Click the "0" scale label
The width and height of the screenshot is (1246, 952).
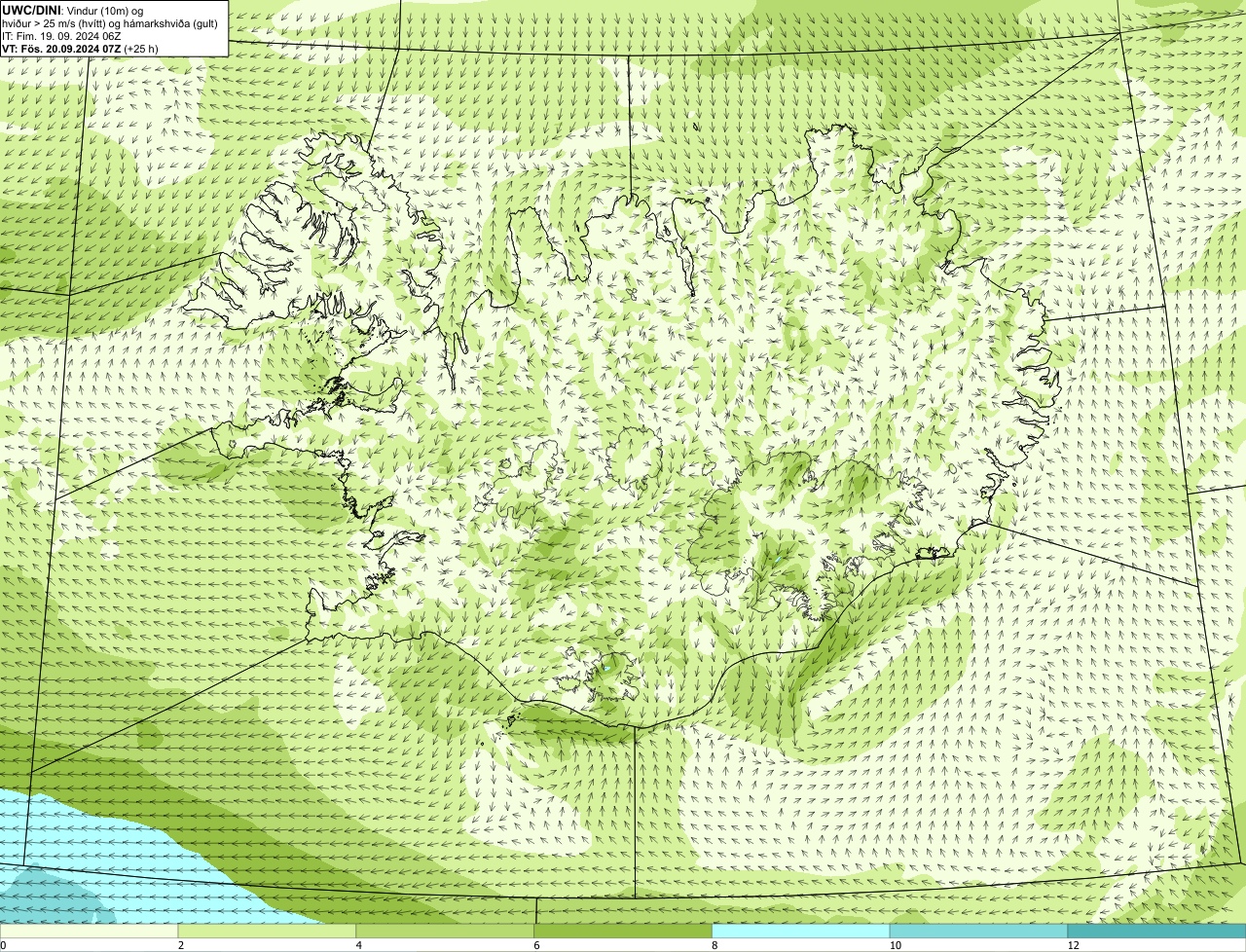[x=3, y=945]
